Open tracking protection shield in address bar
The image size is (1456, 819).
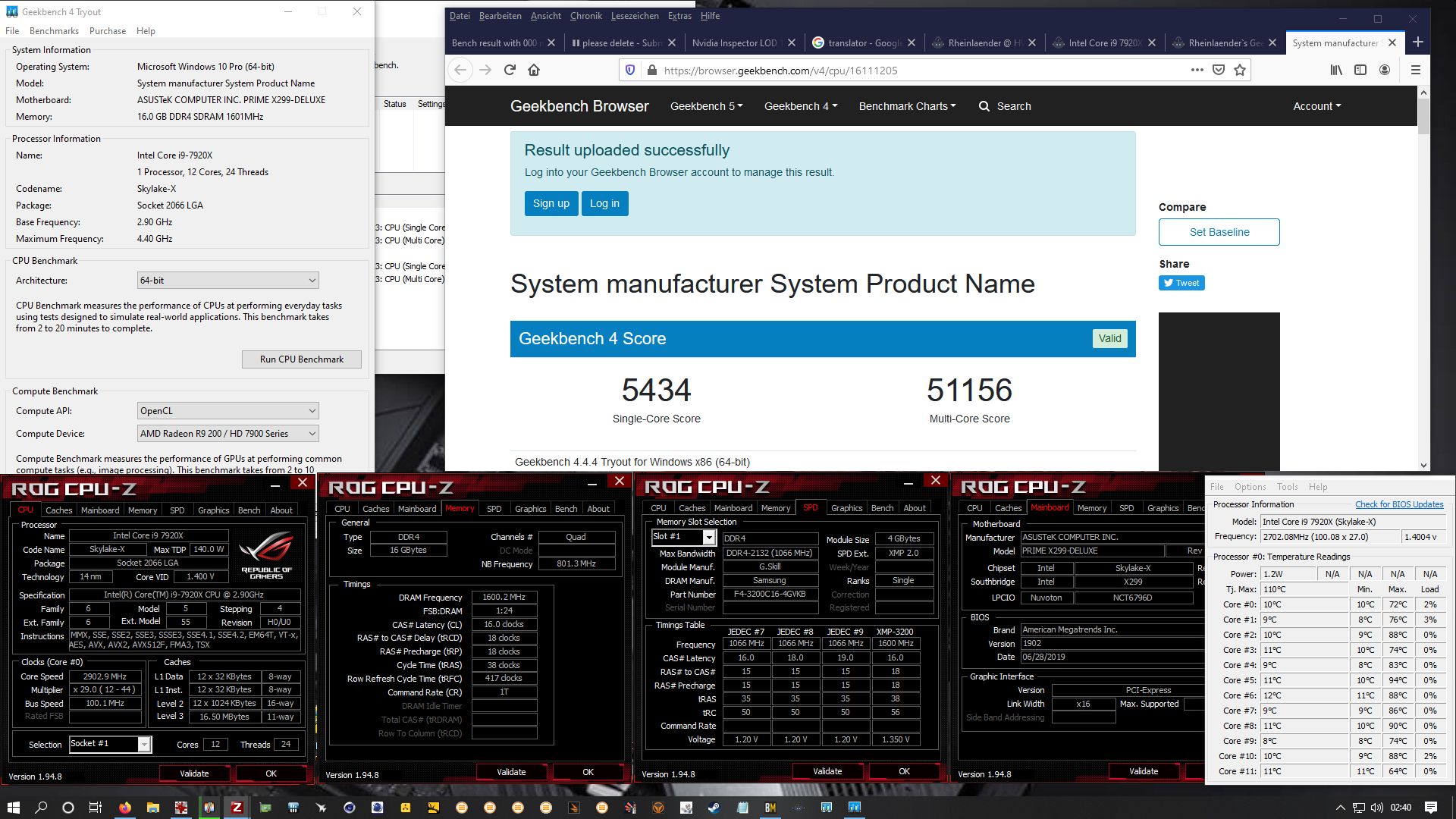point(629,70)
